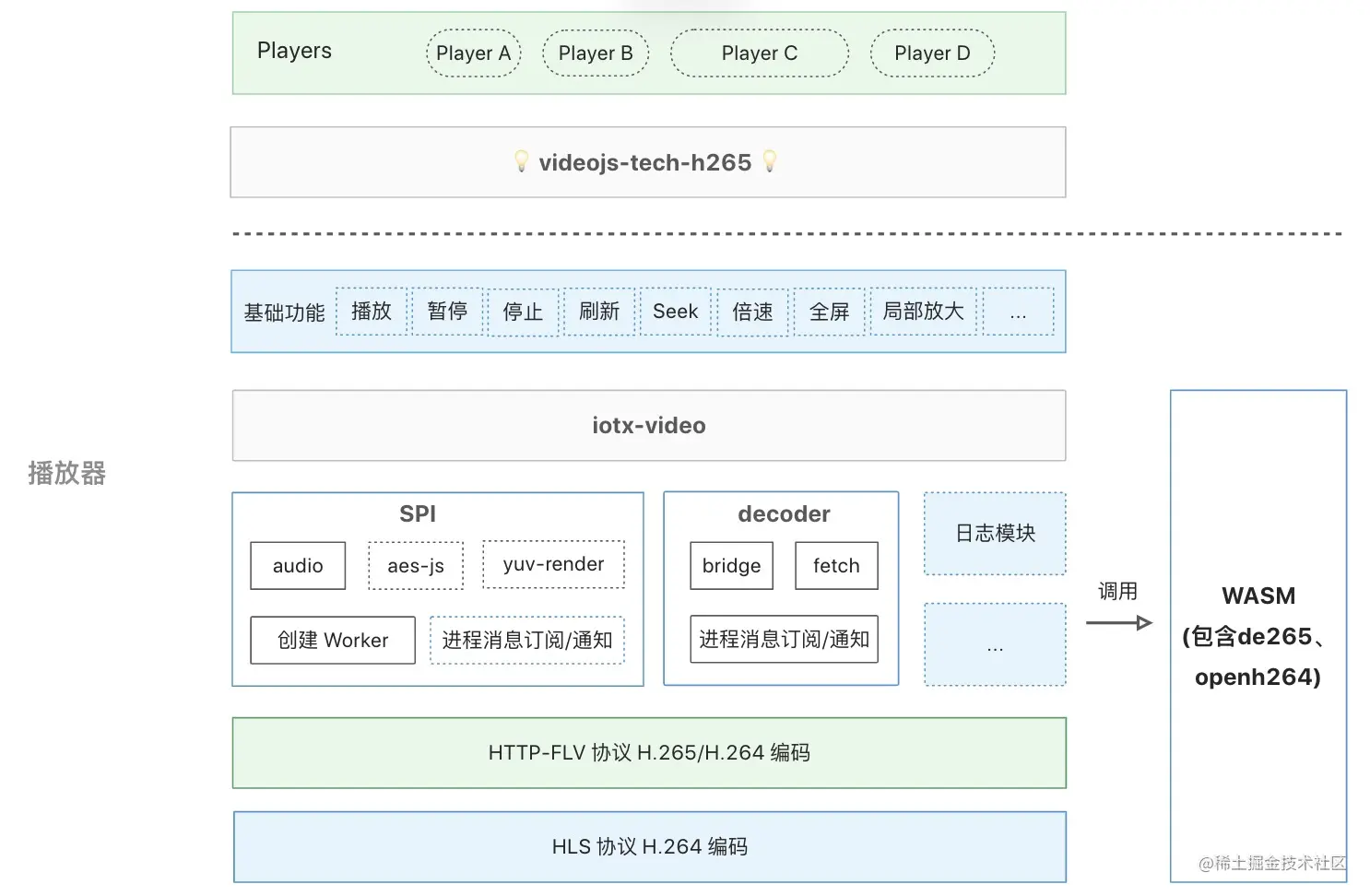The width and height of the screenshot is (1370, 896).
Task: Select the 刷新 function box
Action: point(599,312)
